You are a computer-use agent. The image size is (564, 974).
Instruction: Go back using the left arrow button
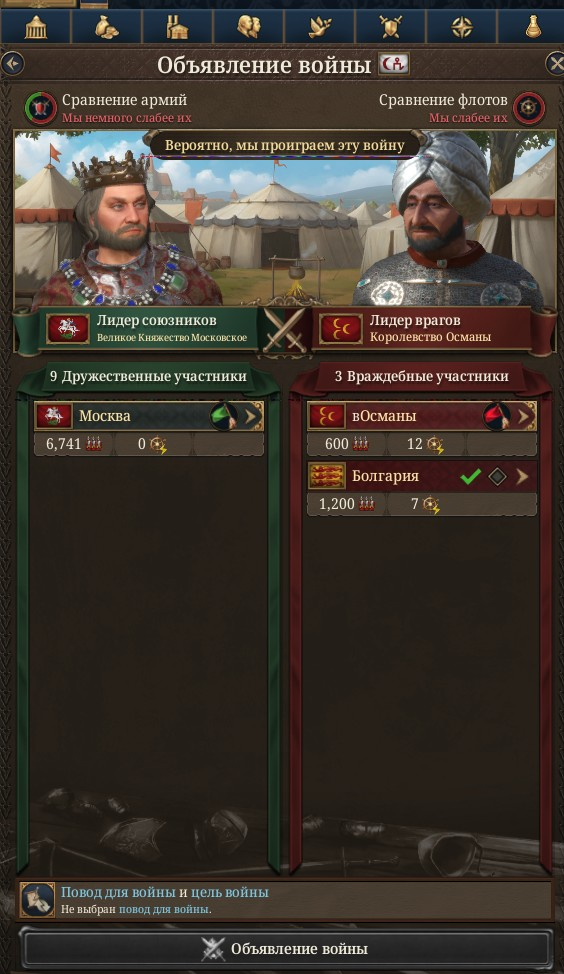(12, 63)
